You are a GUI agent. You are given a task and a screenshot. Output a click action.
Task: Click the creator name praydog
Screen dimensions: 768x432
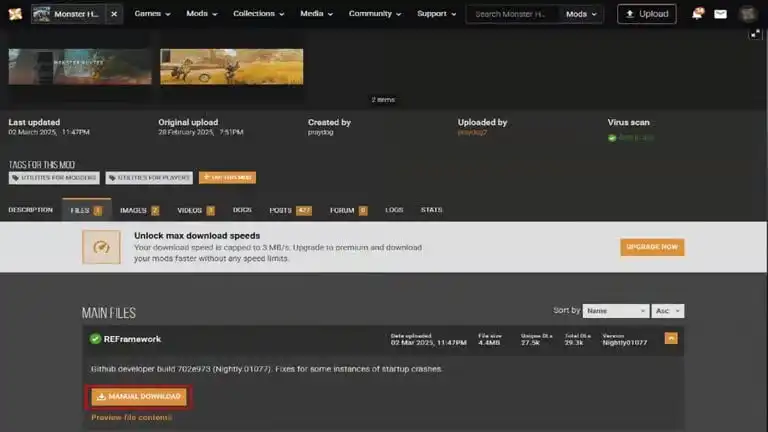(320, 132)
